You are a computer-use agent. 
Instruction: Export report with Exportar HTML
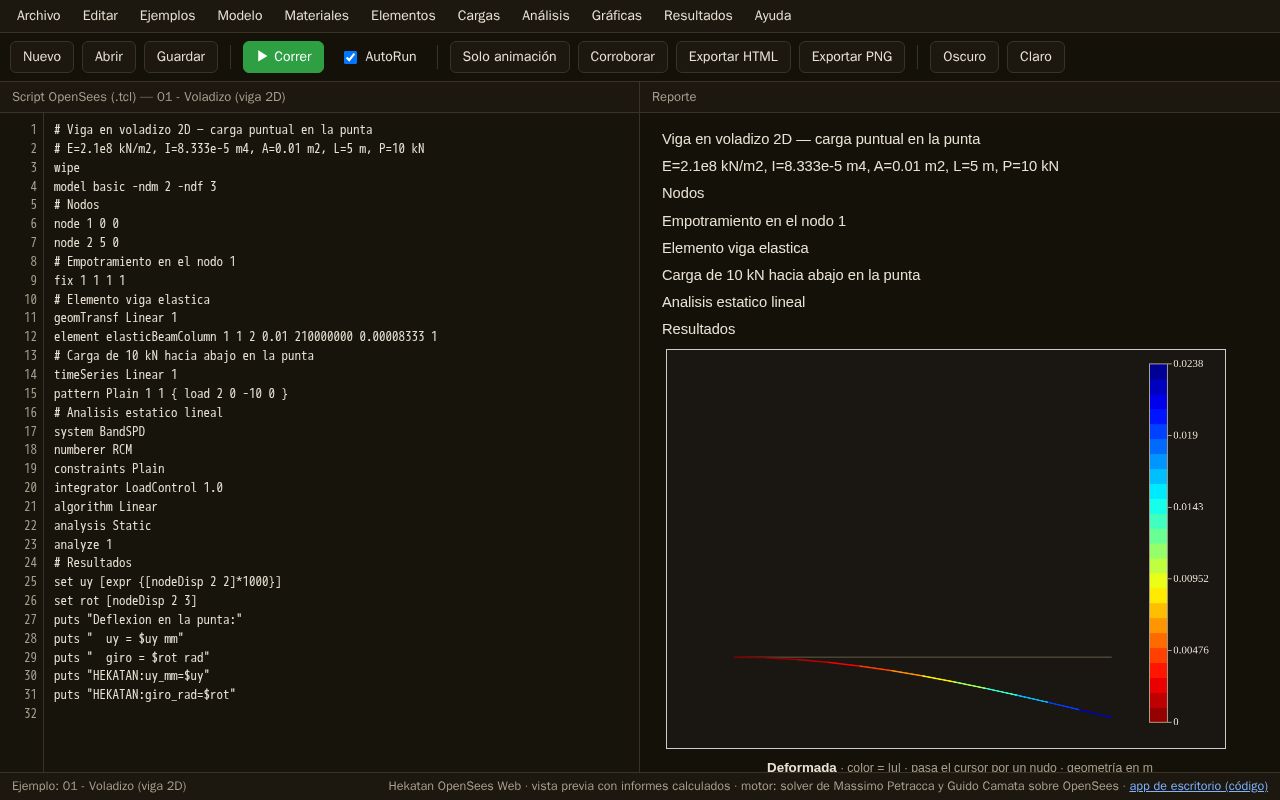tap(733, 57)
